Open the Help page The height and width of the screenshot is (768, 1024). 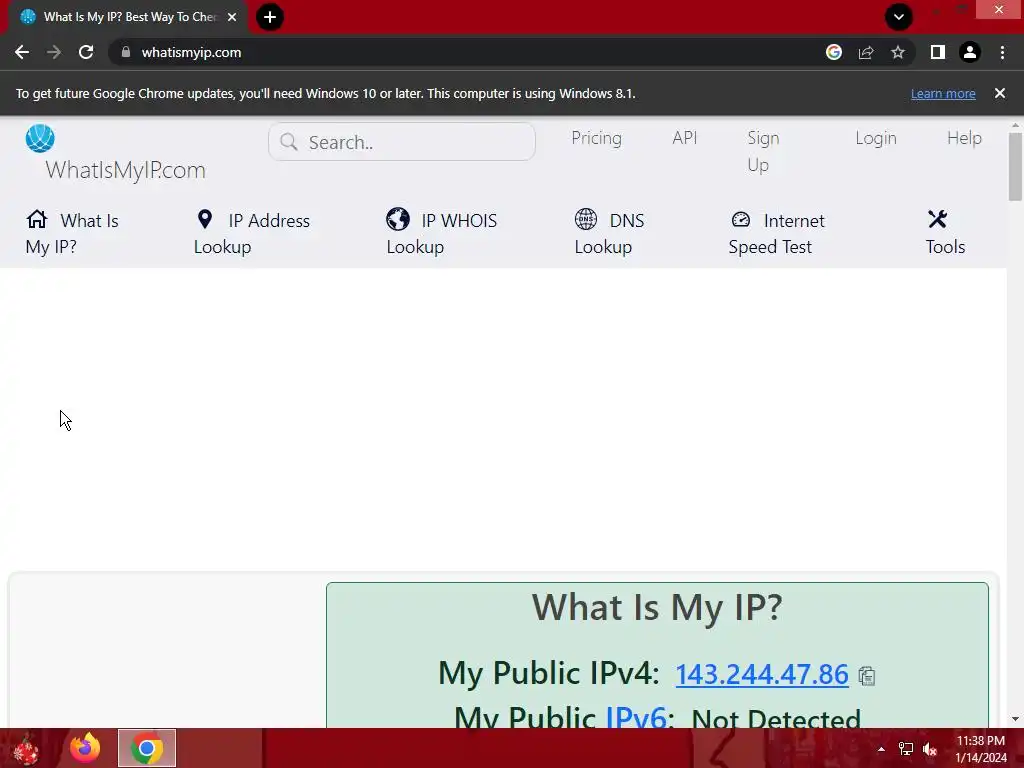point(965,138)
